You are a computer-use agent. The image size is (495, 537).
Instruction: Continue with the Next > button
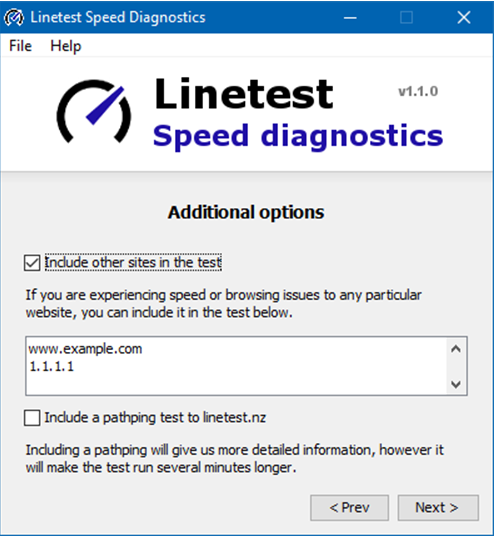pos(438,508)
